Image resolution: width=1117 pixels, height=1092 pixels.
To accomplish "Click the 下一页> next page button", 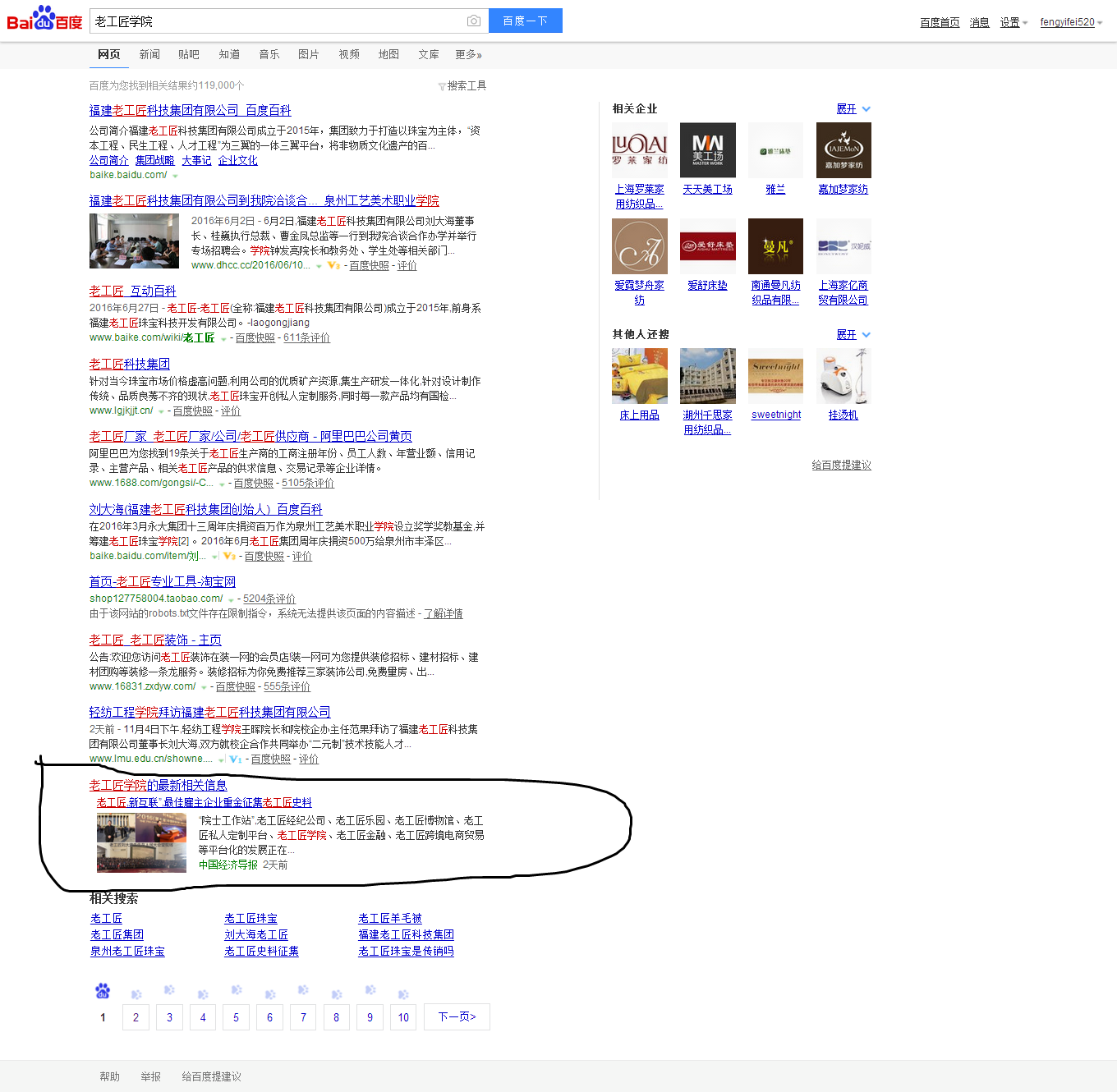I will pos(457,1016).
